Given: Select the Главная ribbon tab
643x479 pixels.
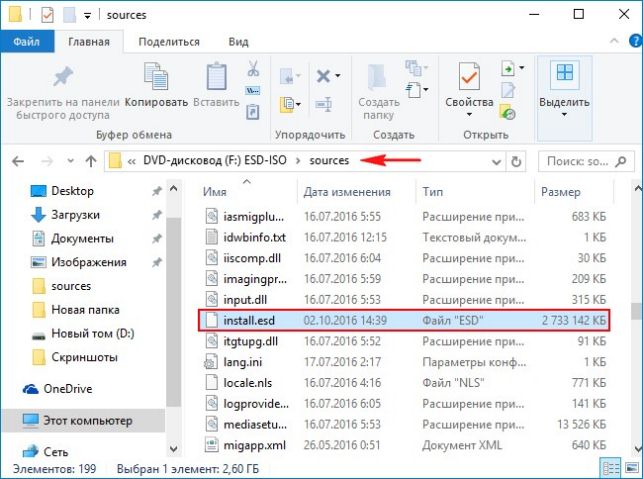Looking at the screenshot, I should point(89,42).
